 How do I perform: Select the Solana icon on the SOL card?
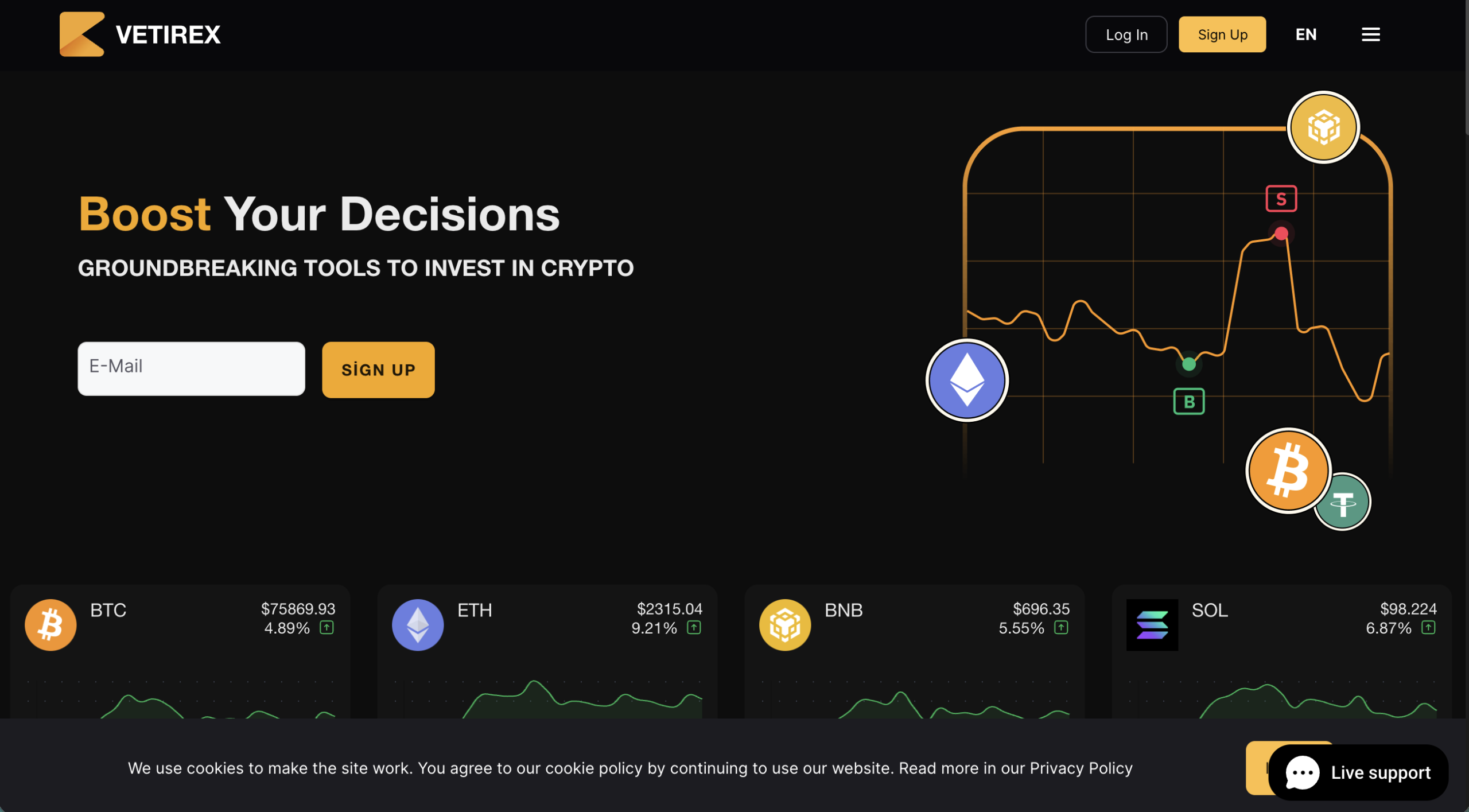pos(1152,624)
